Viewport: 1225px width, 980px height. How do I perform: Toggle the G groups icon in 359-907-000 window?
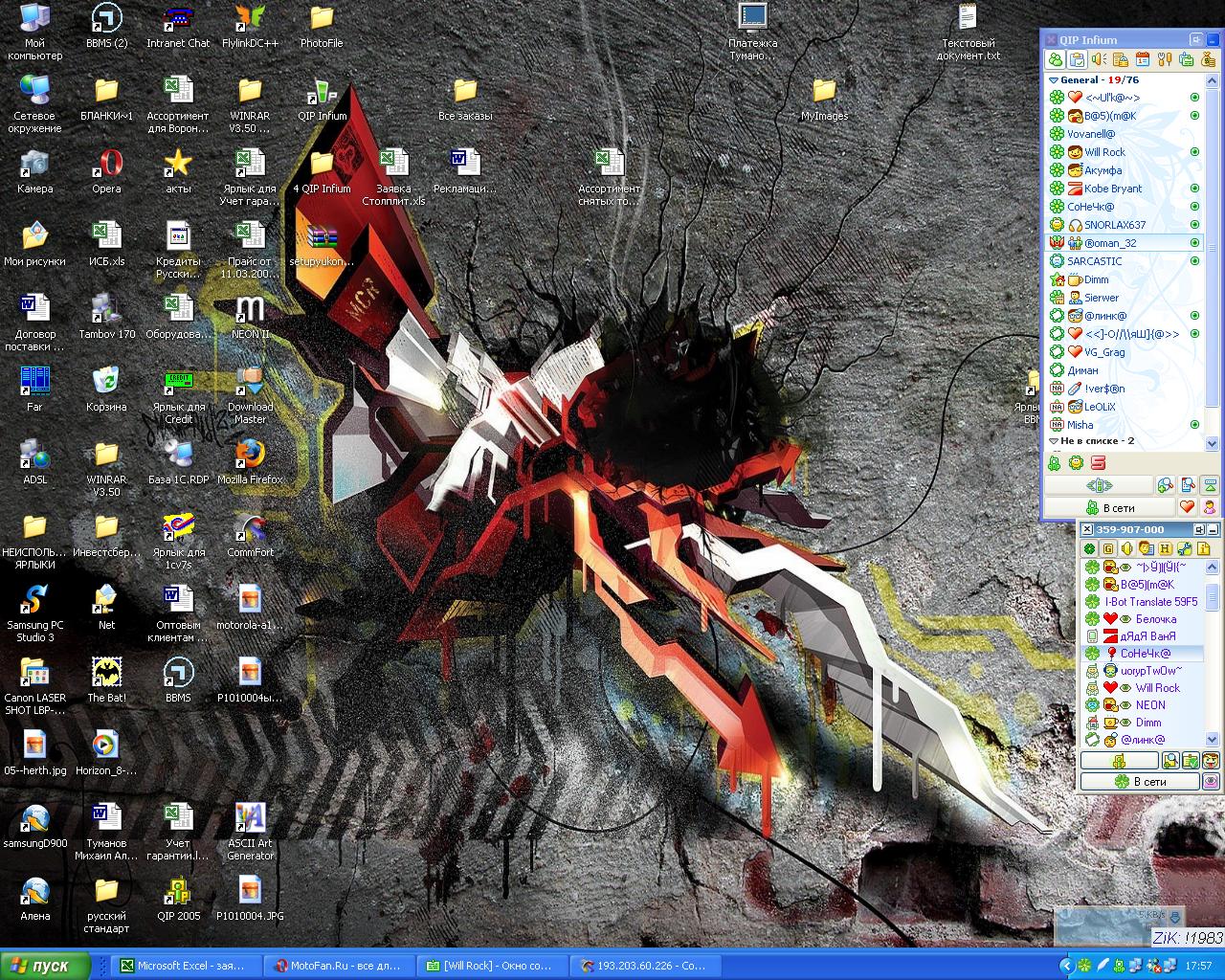coord(1108,548)
